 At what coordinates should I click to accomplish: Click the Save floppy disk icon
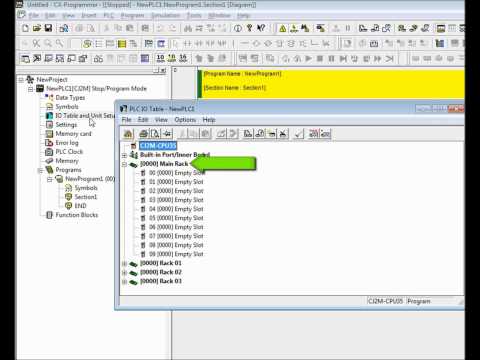[48, 28]
